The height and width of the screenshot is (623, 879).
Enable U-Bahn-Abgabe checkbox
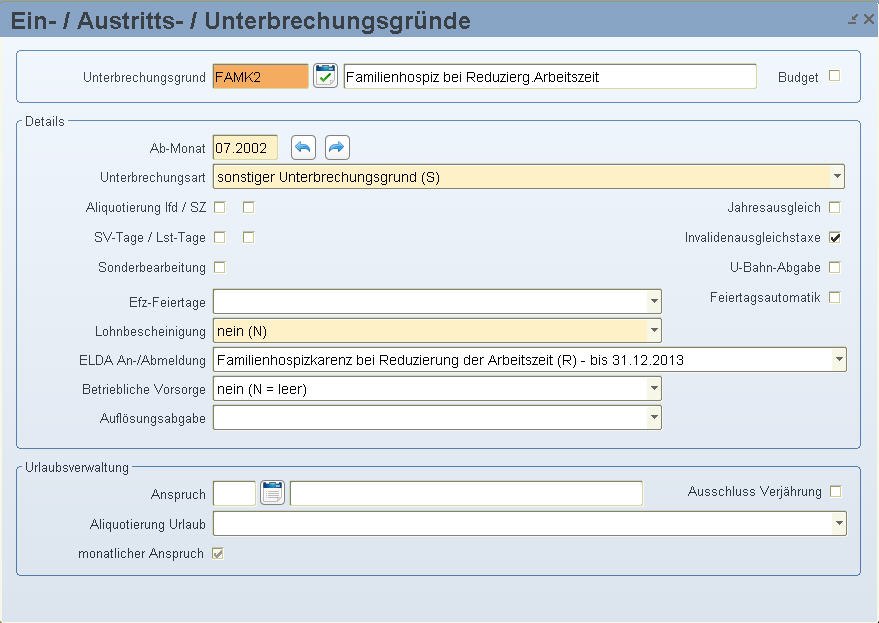tap(835, 267)
